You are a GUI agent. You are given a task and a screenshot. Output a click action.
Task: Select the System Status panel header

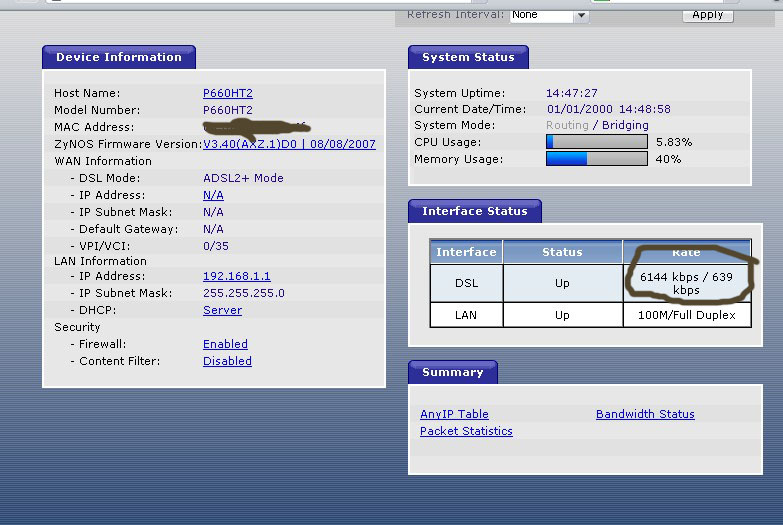(x=467, y=57)
